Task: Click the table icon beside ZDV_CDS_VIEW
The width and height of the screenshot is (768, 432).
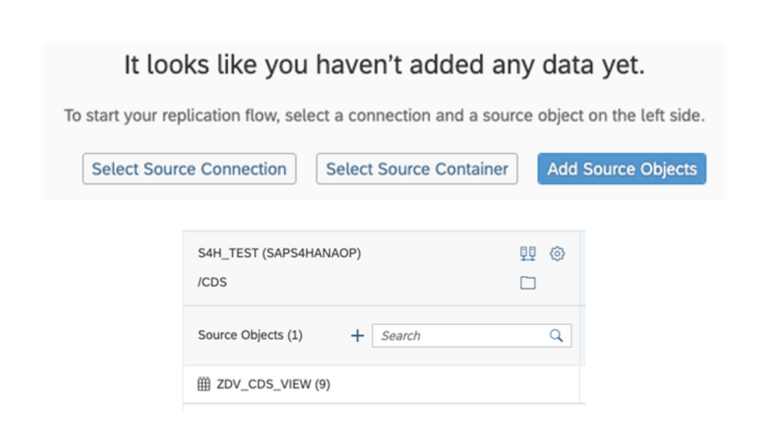Action: 204,384
